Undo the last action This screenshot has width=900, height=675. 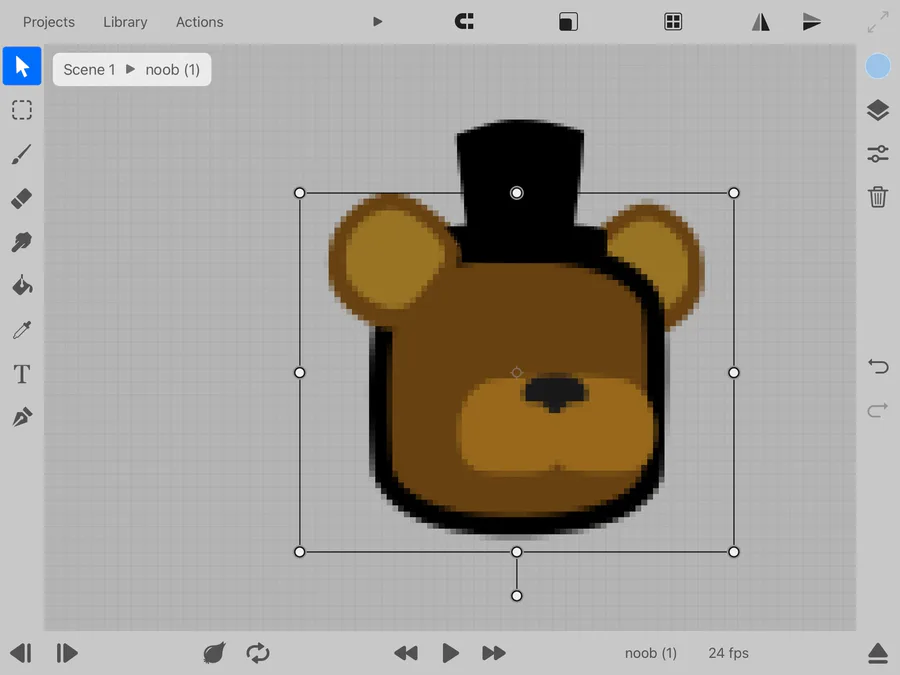click(878, 366)
